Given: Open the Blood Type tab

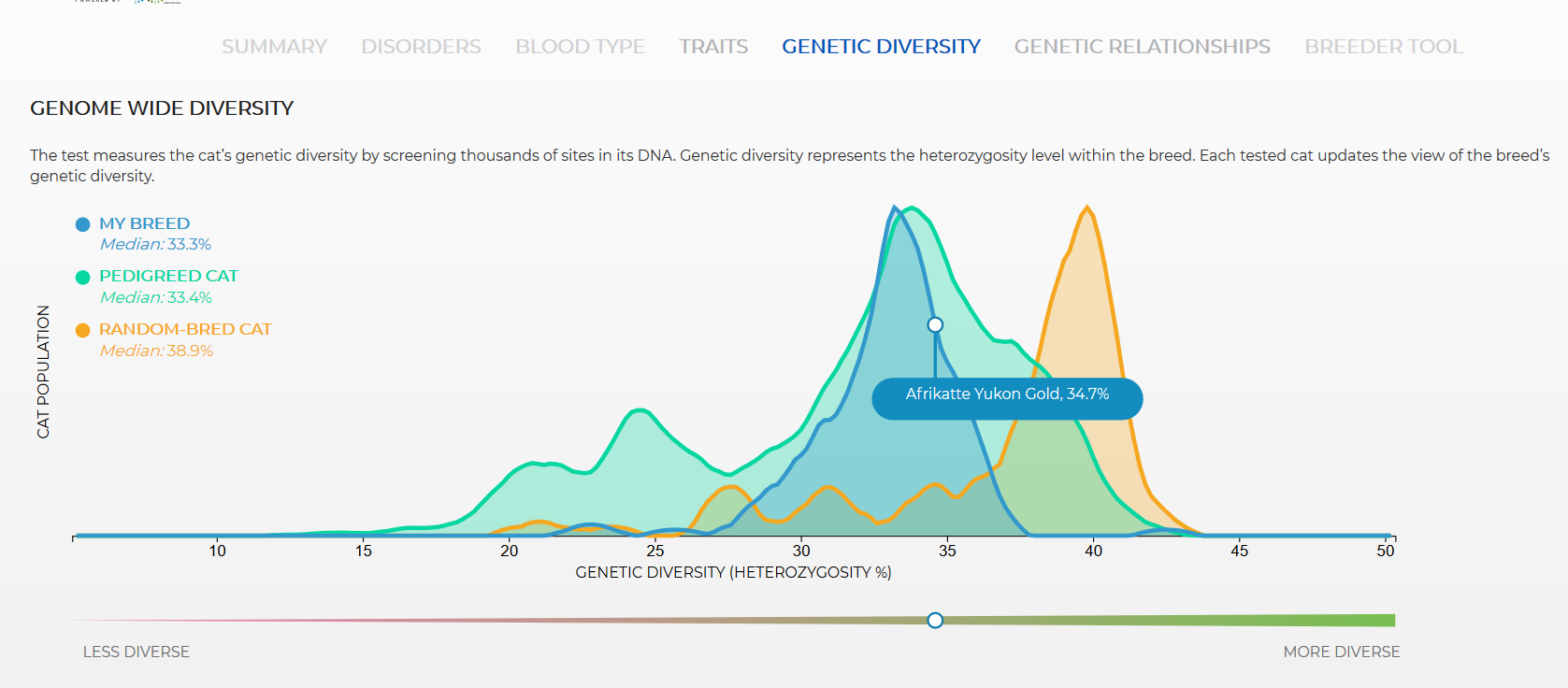Looking at the screenshot, I should tap(580, 47).
